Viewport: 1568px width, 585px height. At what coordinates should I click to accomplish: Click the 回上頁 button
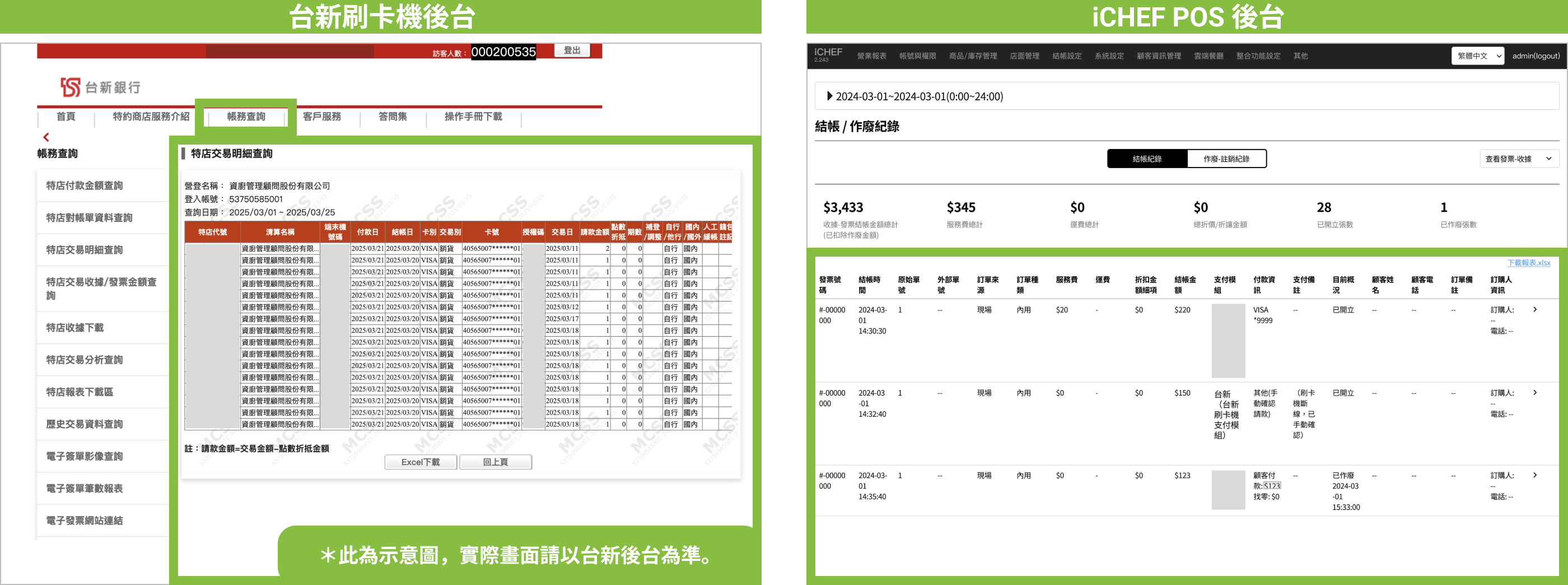(x=495, y=462)
